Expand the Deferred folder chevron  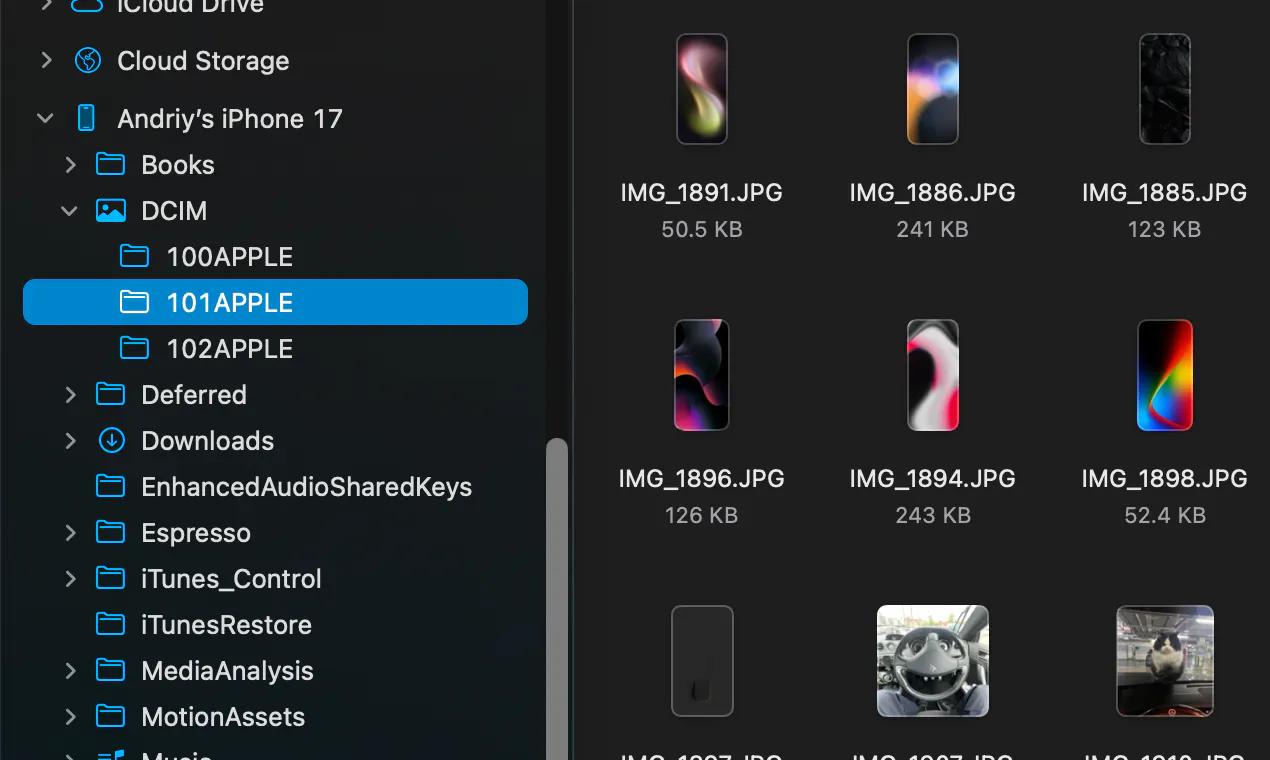(70, 395)
